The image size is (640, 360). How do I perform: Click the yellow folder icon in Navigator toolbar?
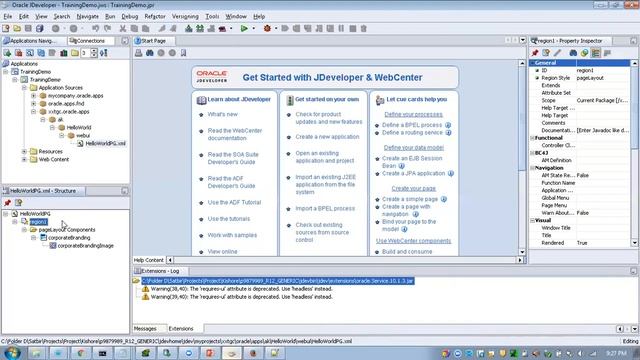tap(75, 53)
